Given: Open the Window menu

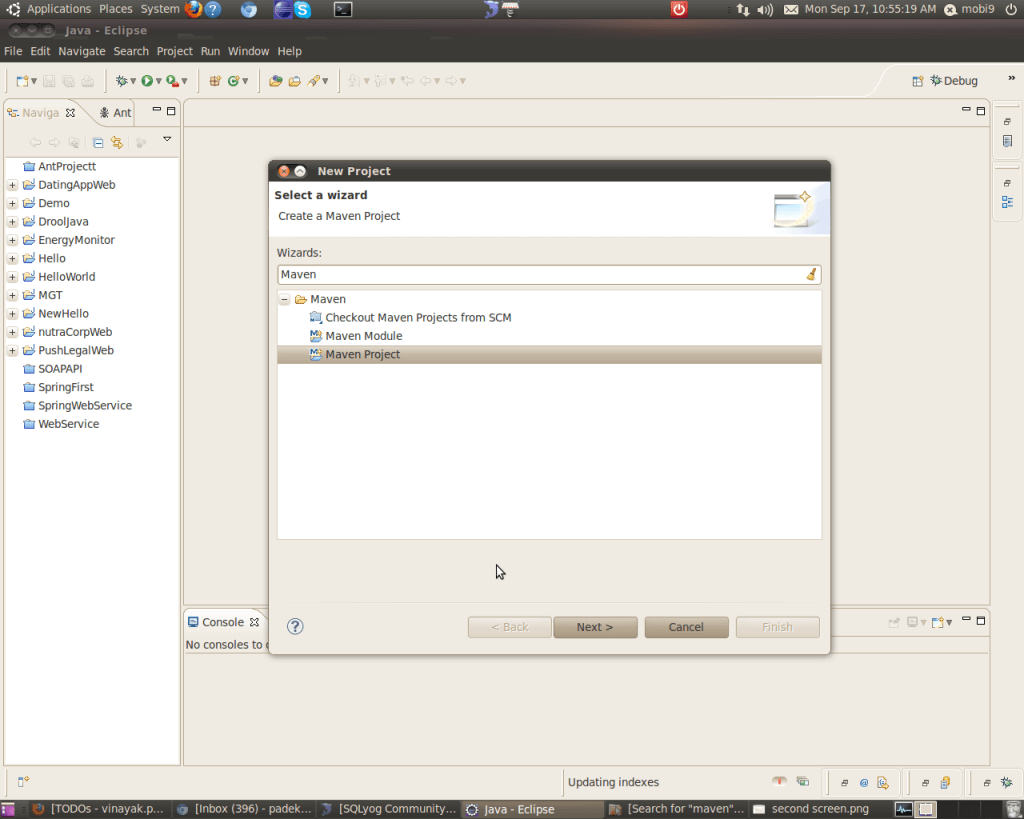Looking at the screenshot, I should coord(248,51).
